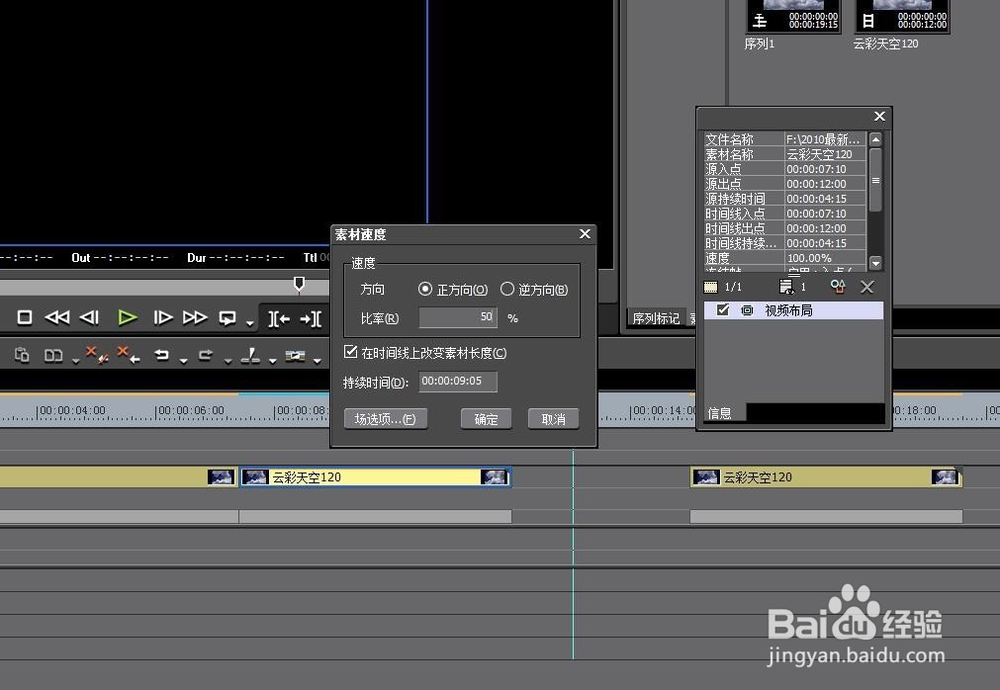Open Field Options button in speed dialog
1000x690 pixels.
[385, 419]
